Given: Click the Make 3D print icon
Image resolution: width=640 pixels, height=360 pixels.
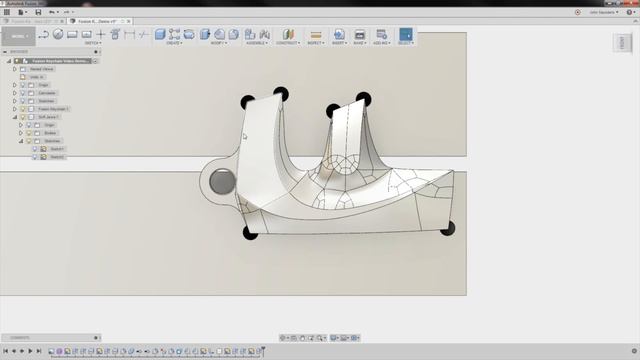Looking at the screenshot, I should click(x=360, y=34).
